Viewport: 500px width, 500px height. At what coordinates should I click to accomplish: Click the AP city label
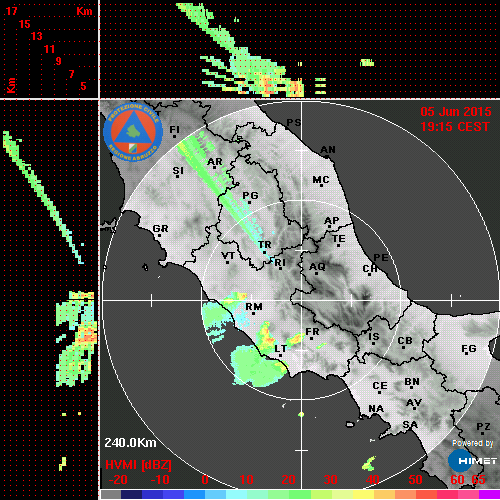[332, 221]
